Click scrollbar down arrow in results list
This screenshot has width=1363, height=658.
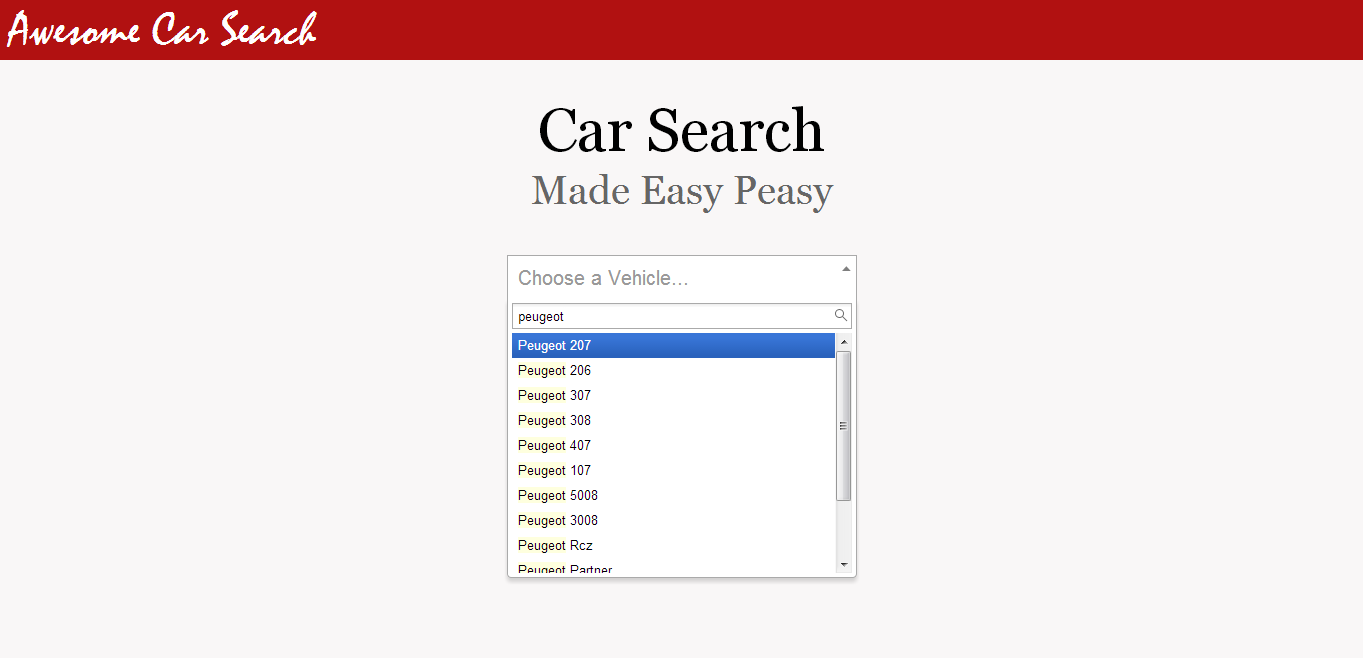(844, 565)
